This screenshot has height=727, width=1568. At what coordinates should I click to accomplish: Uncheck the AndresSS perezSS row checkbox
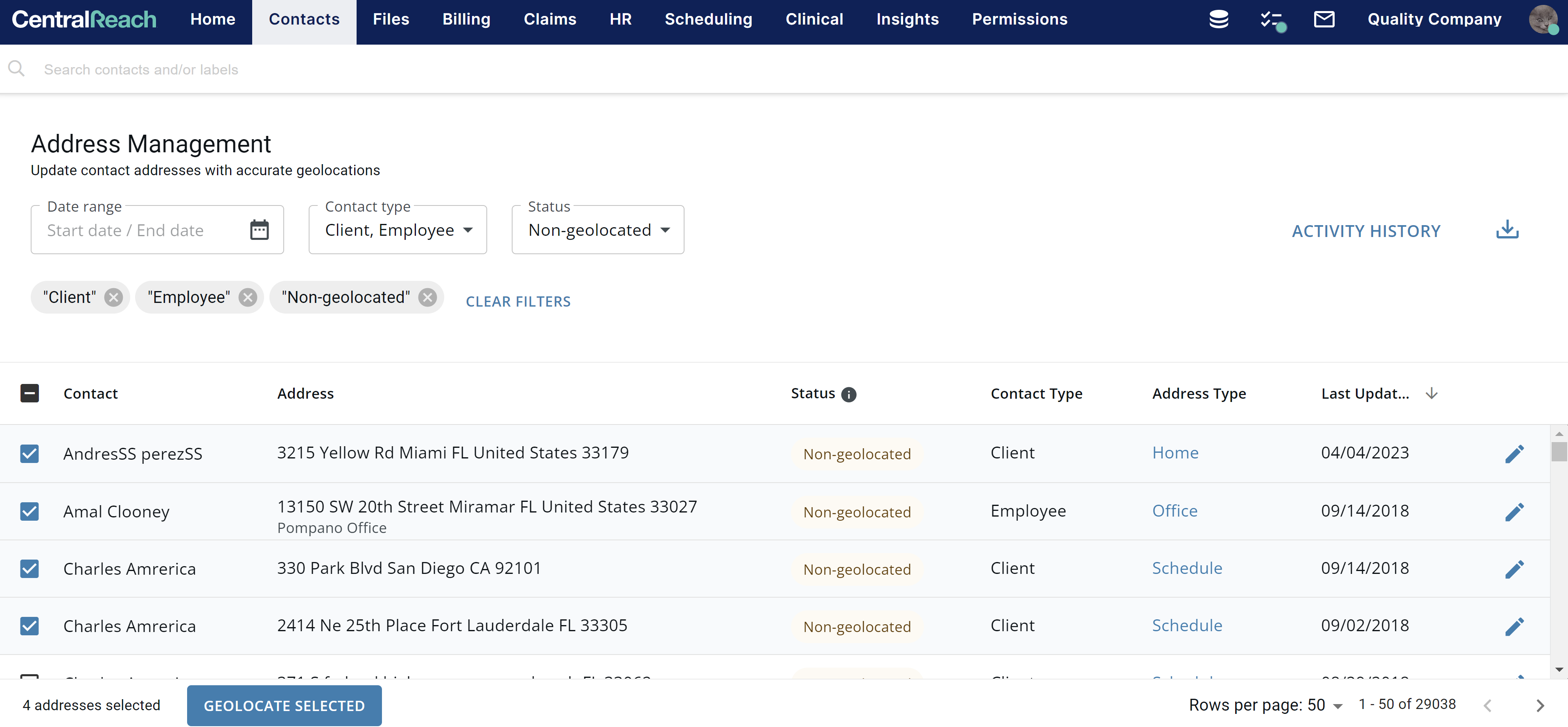[29, 453]
